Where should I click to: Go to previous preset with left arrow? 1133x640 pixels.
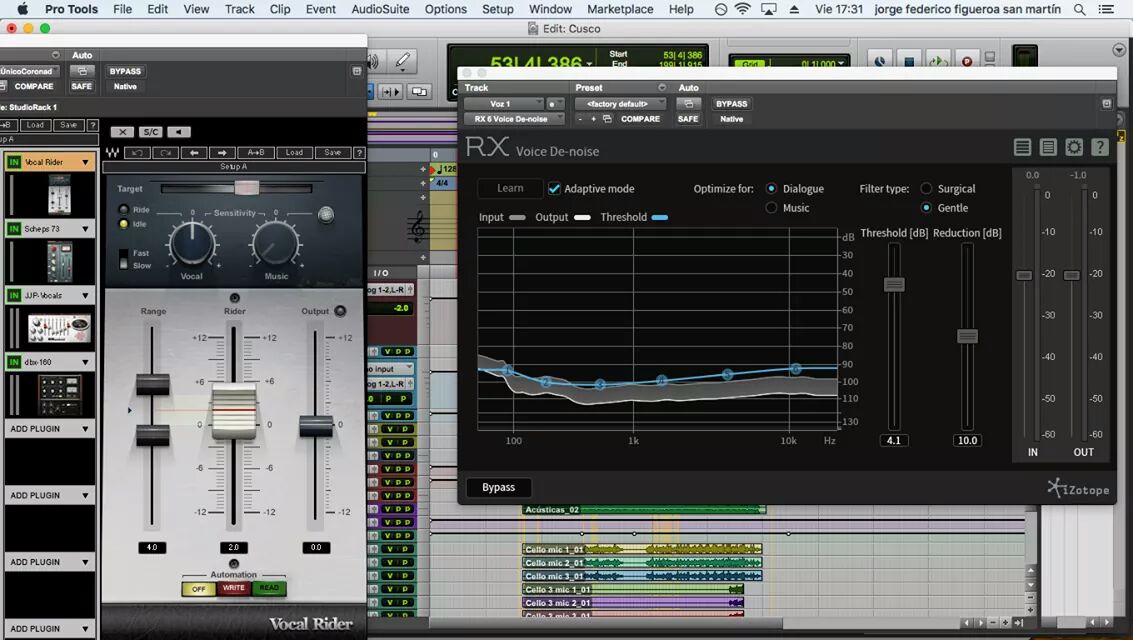(194, 152)
